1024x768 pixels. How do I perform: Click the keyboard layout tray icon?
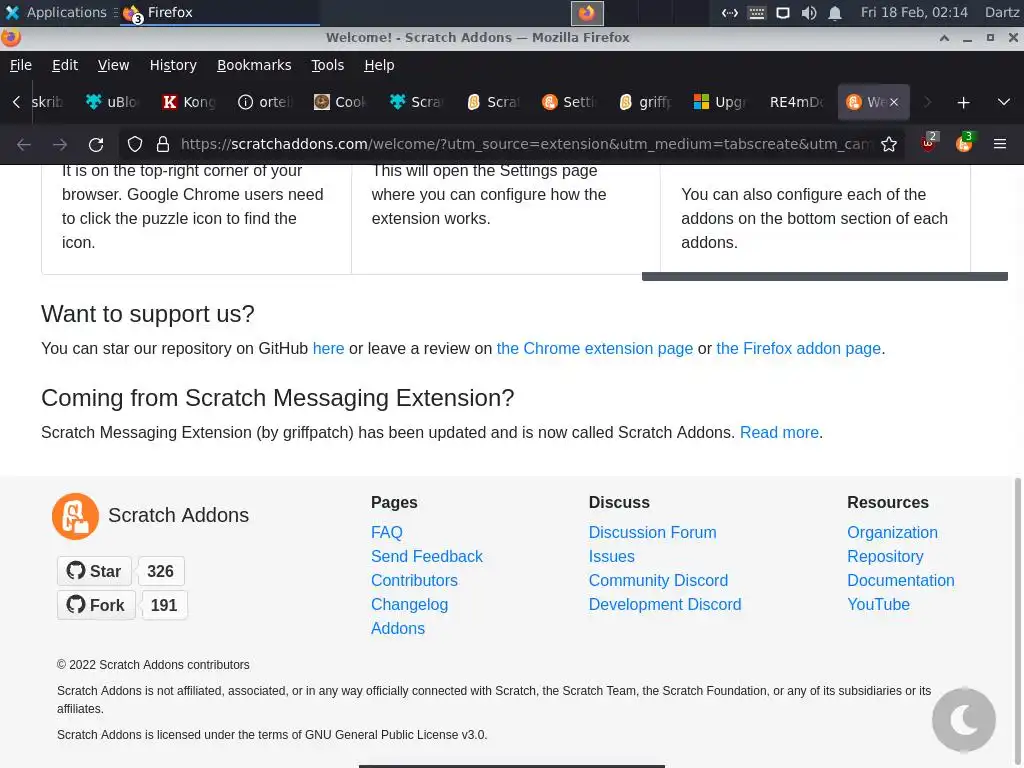[756, 12]
